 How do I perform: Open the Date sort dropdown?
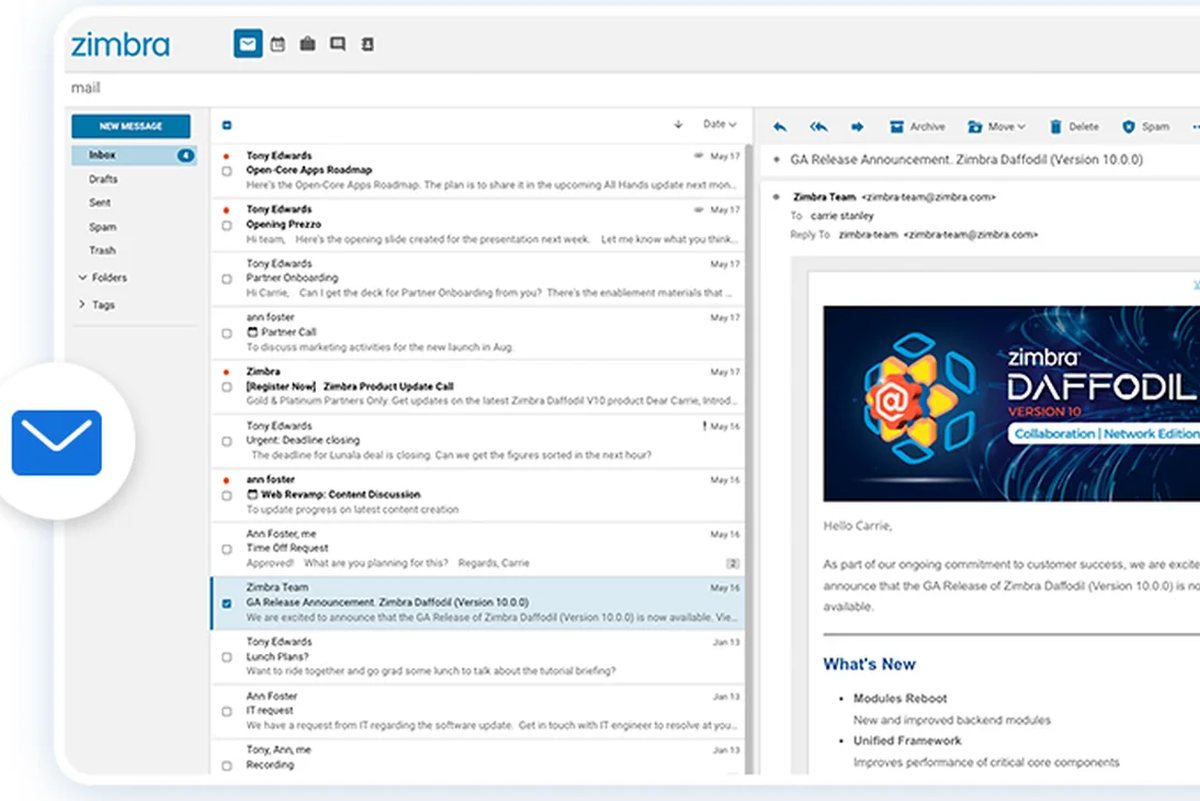coord(720,125)
